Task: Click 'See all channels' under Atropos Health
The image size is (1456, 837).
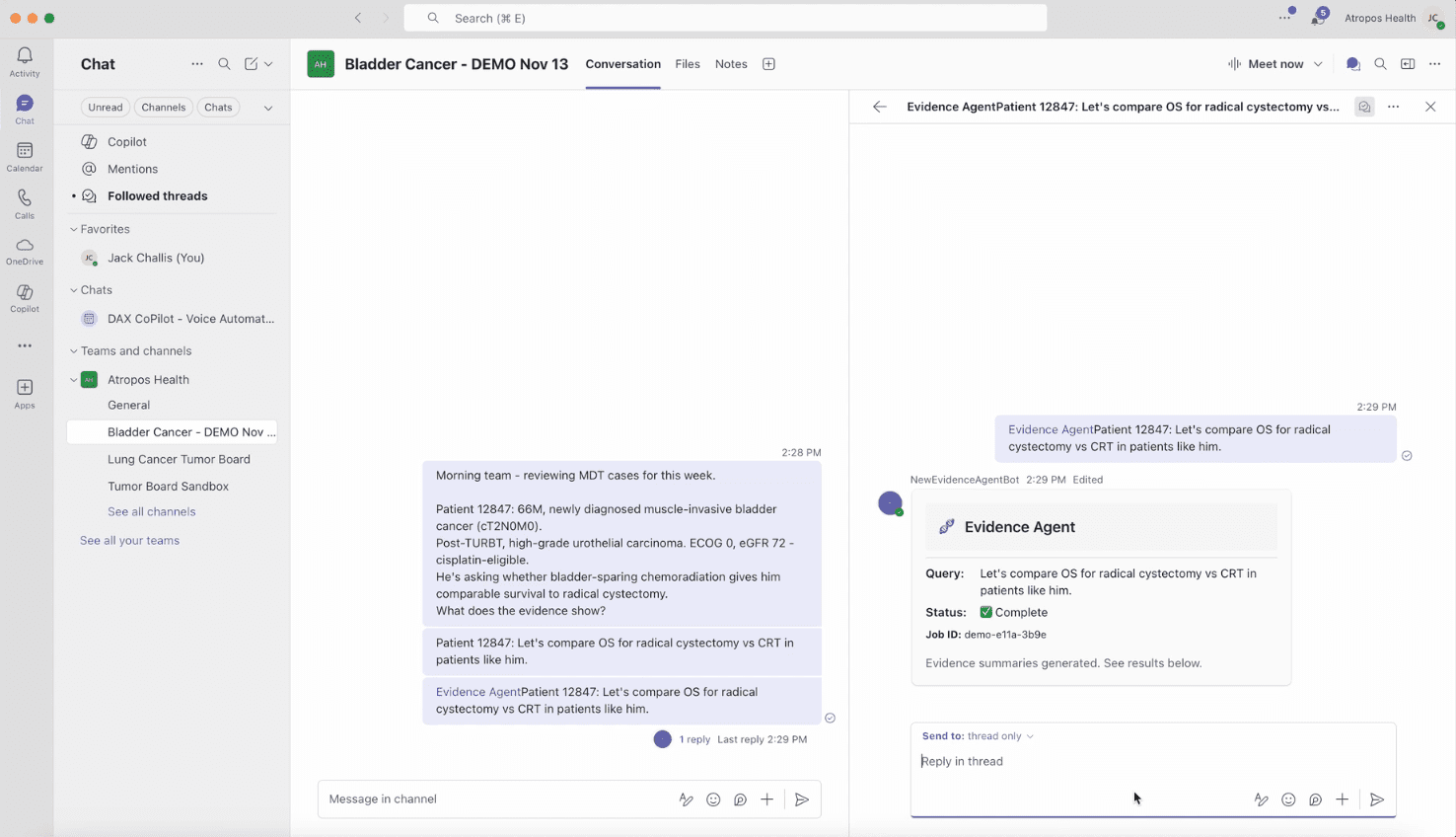Action: coord(151,511)
